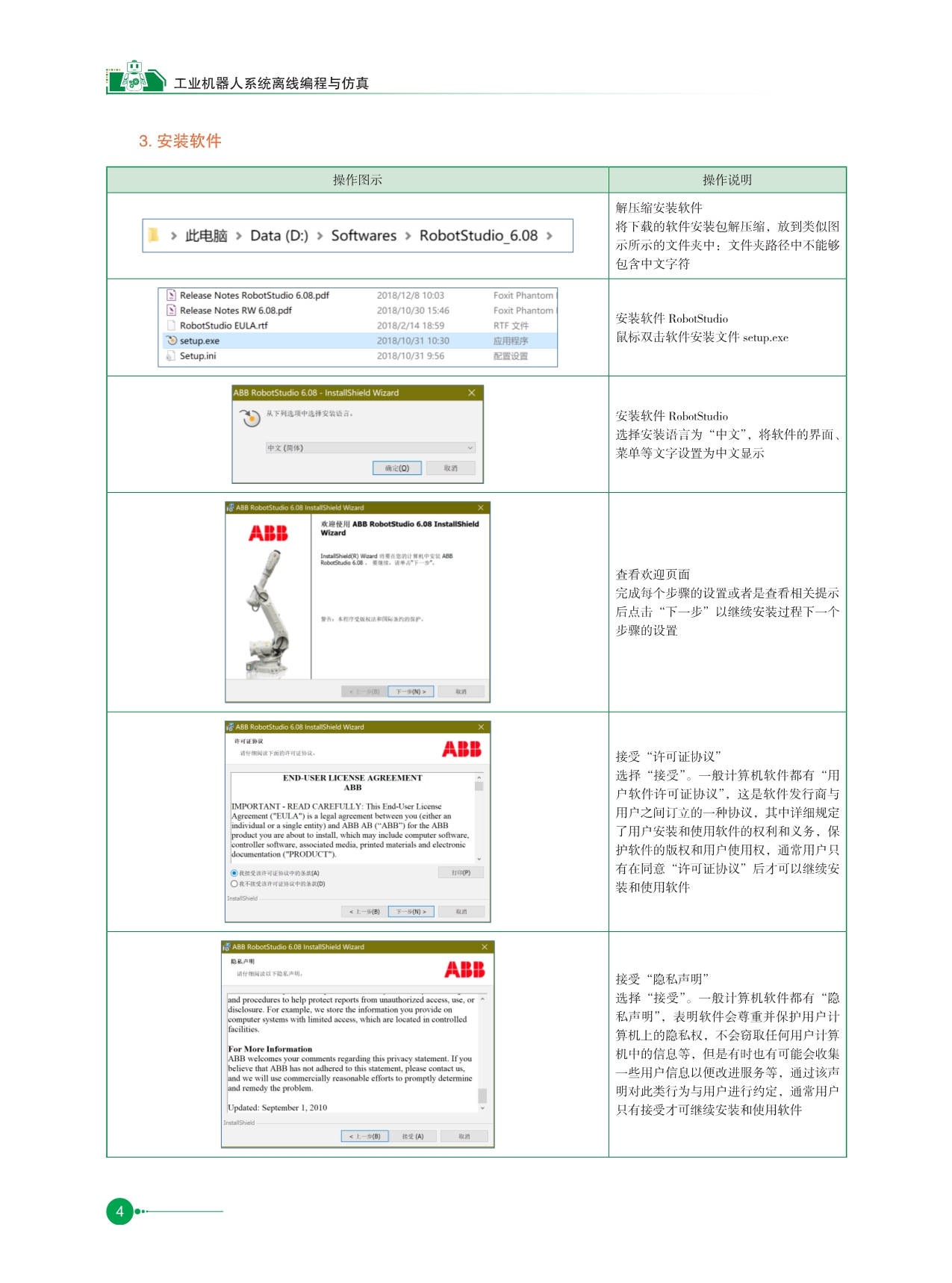Viewport: 952px width, 1283px height.
Task: Click the 确定(O) button in language dialog
Action: 397,468
